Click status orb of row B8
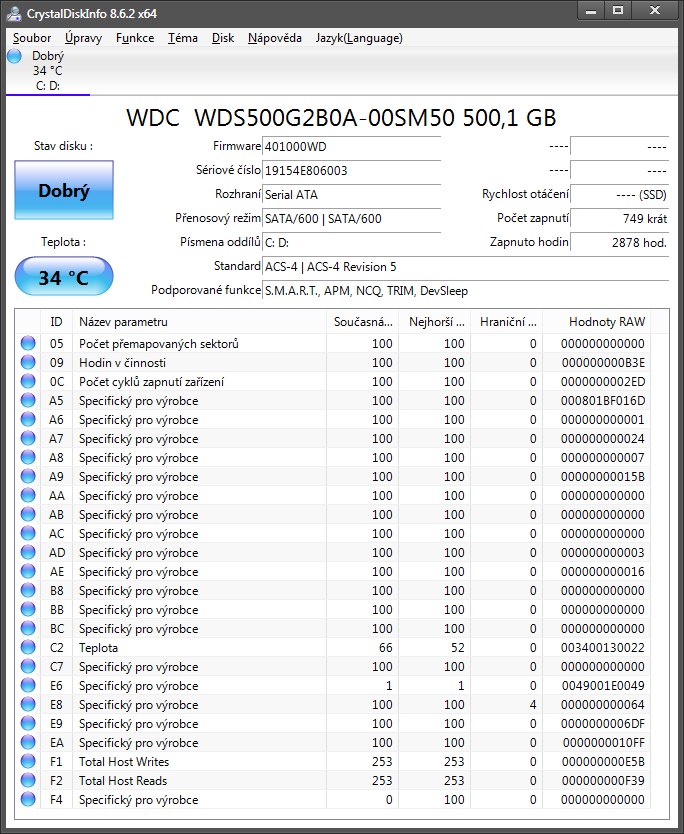 pyautogui.click(x=28, y=590)
